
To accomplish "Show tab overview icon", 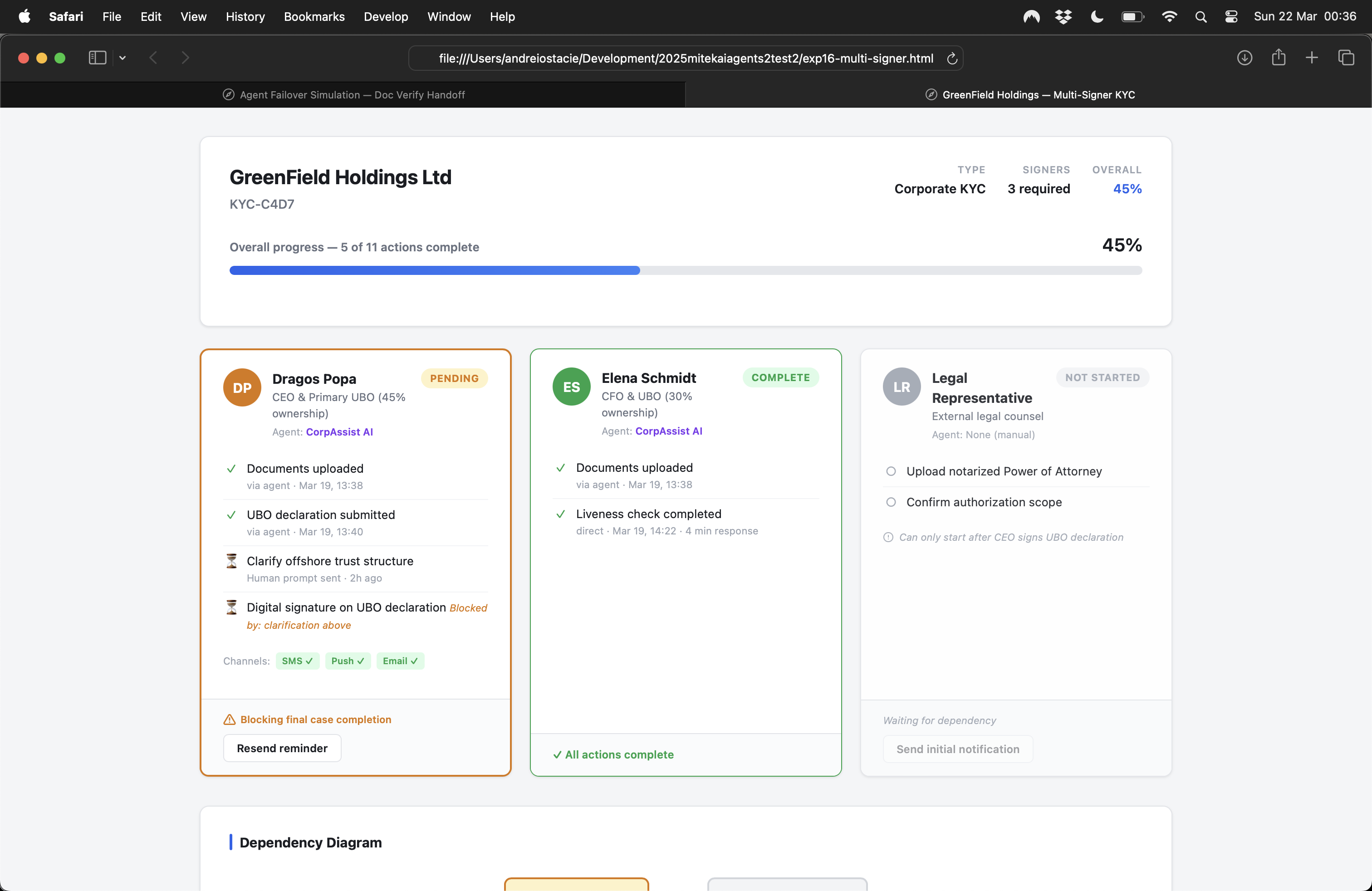I will pos(1346,58).
